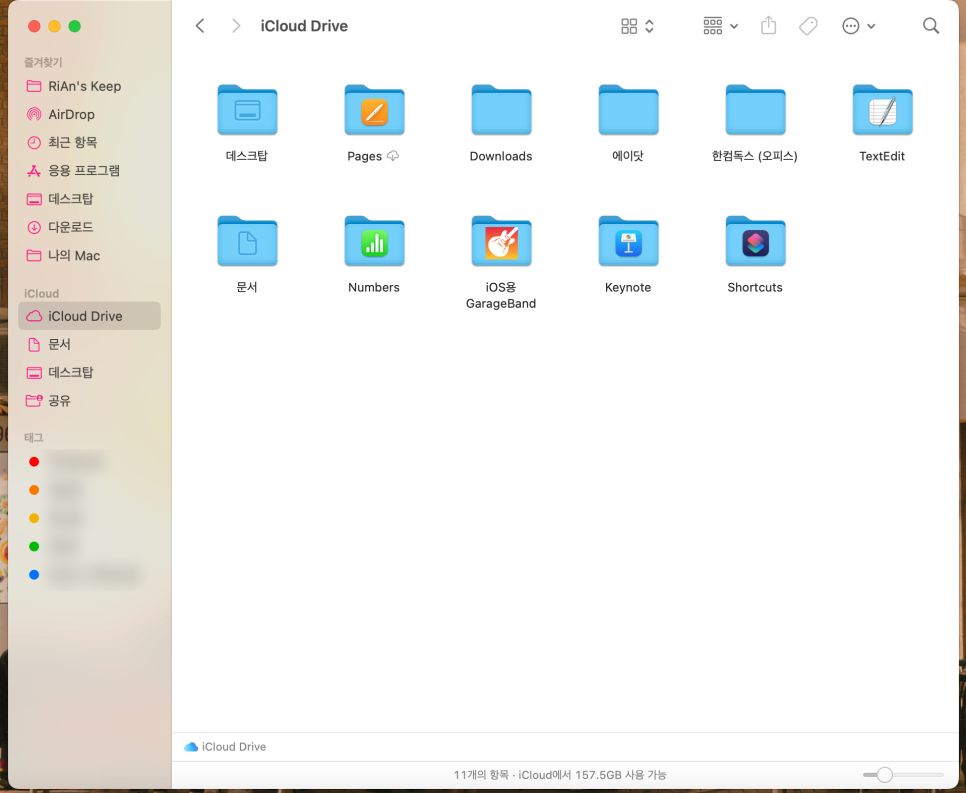Image resolution: width=966 pixels, height=793 pixels.
Task: Click the Share toolbar icon
Action: point(768,26)
